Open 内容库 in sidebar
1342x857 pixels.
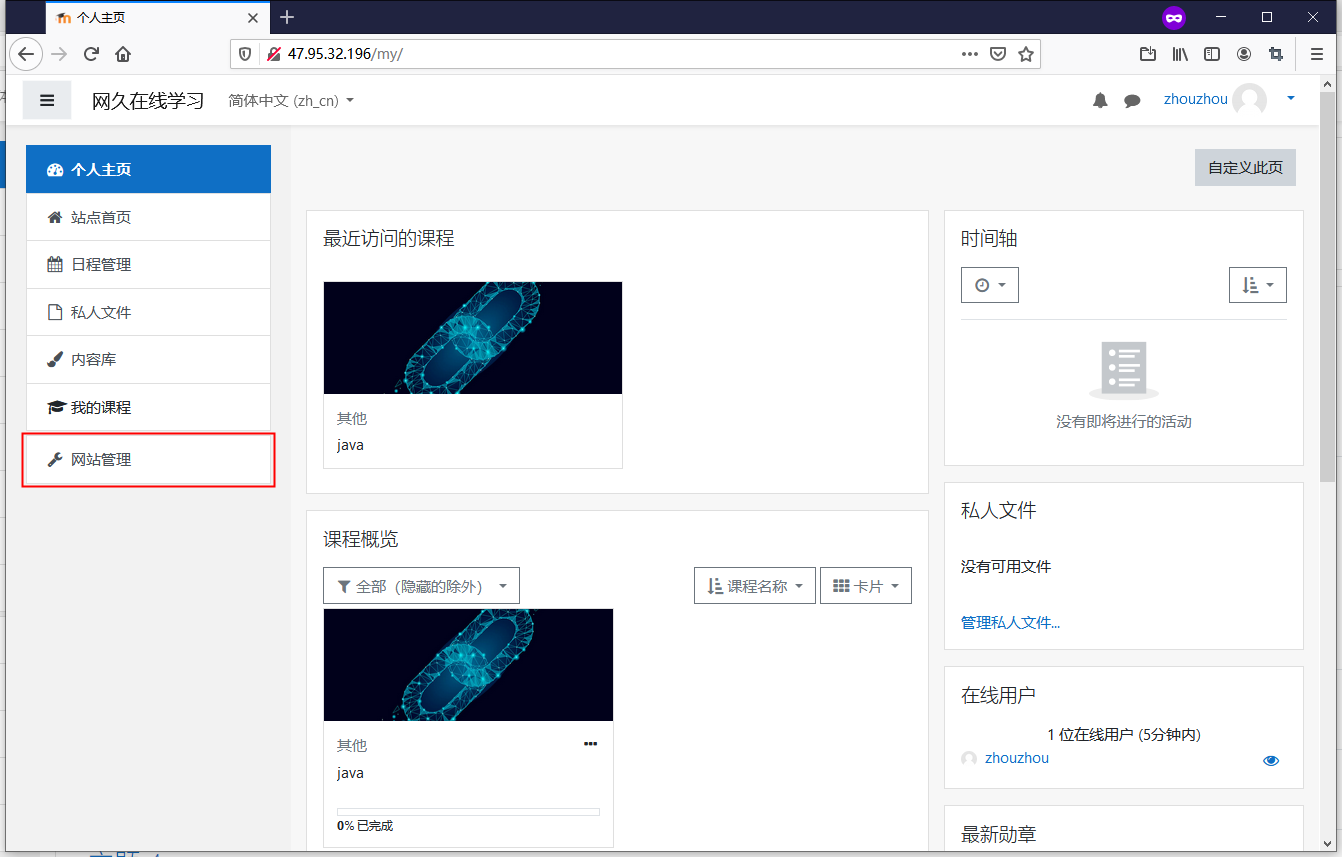pos(148,359)
